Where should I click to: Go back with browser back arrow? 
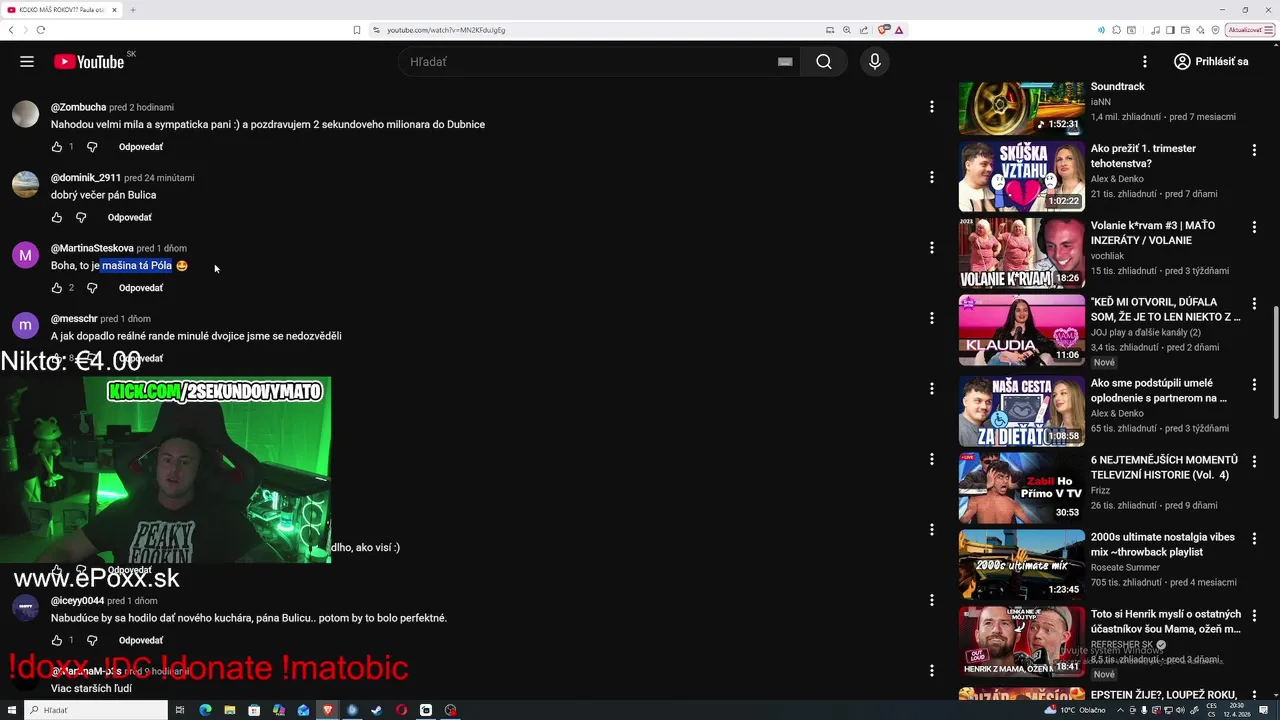11,30
